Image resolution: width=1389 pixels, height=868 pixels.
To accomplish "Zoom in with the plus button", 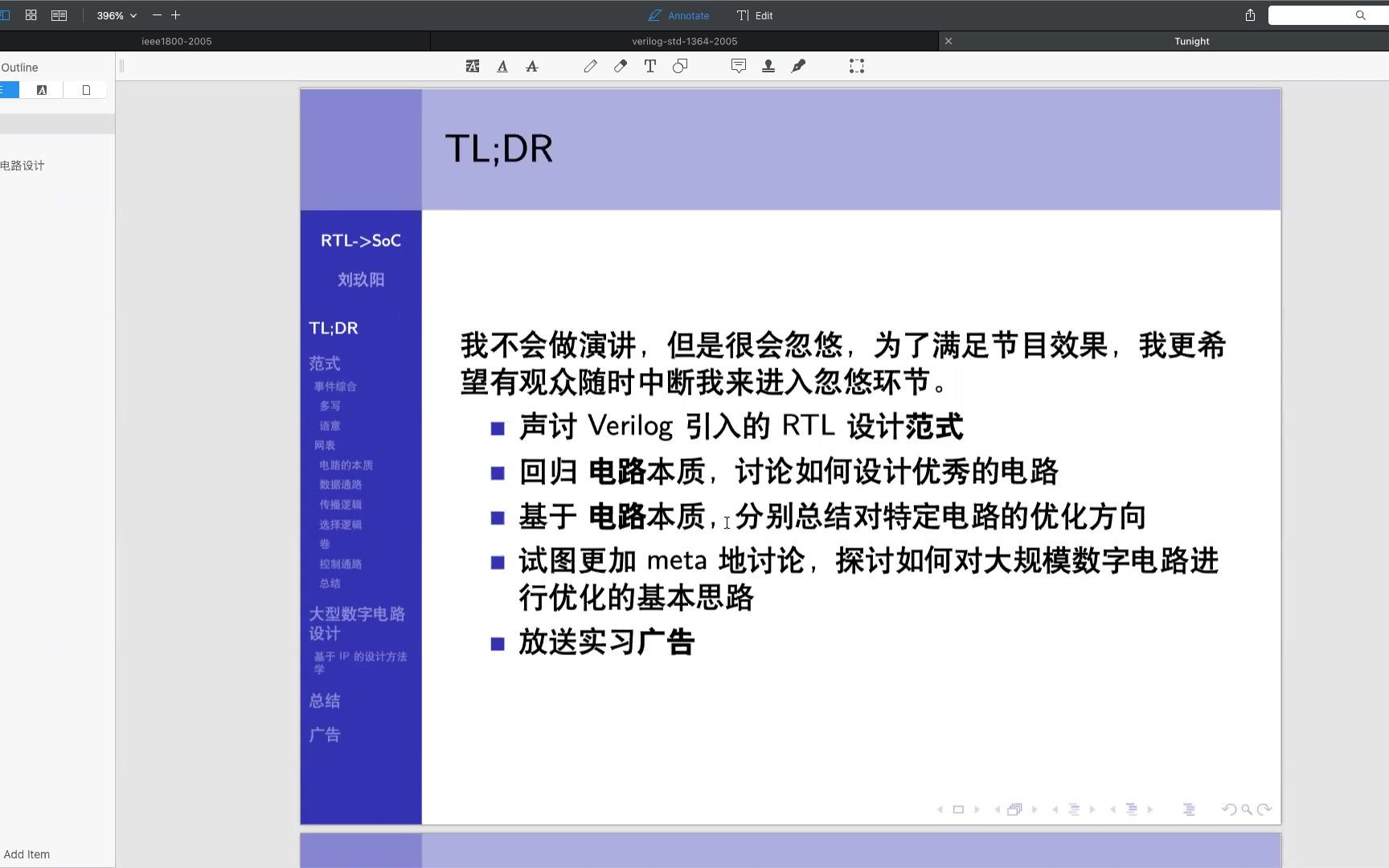I will pyautogui.click(x=176, y=15).
